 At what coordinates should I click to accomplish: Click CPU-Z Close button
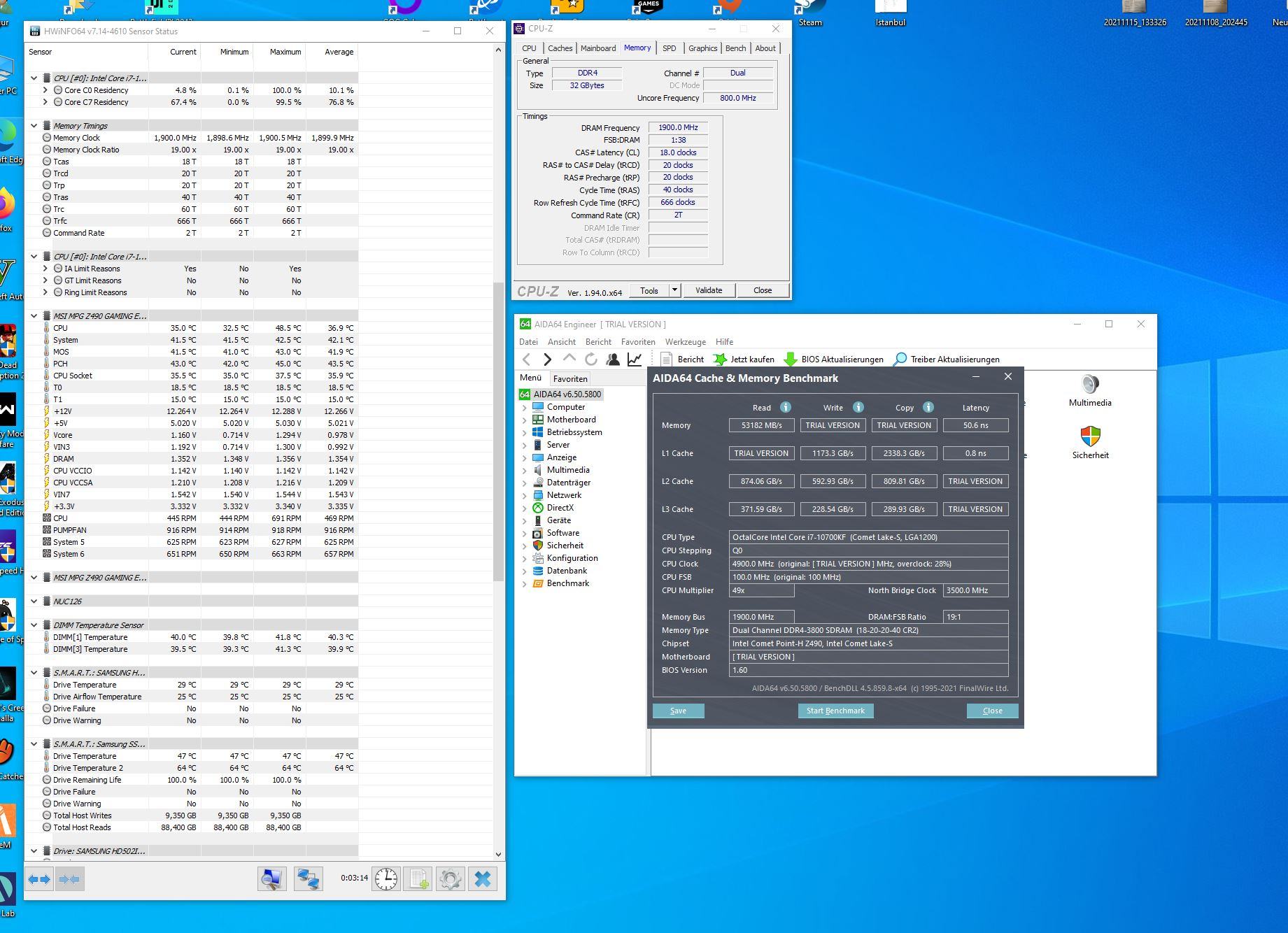tap(763, 290)
